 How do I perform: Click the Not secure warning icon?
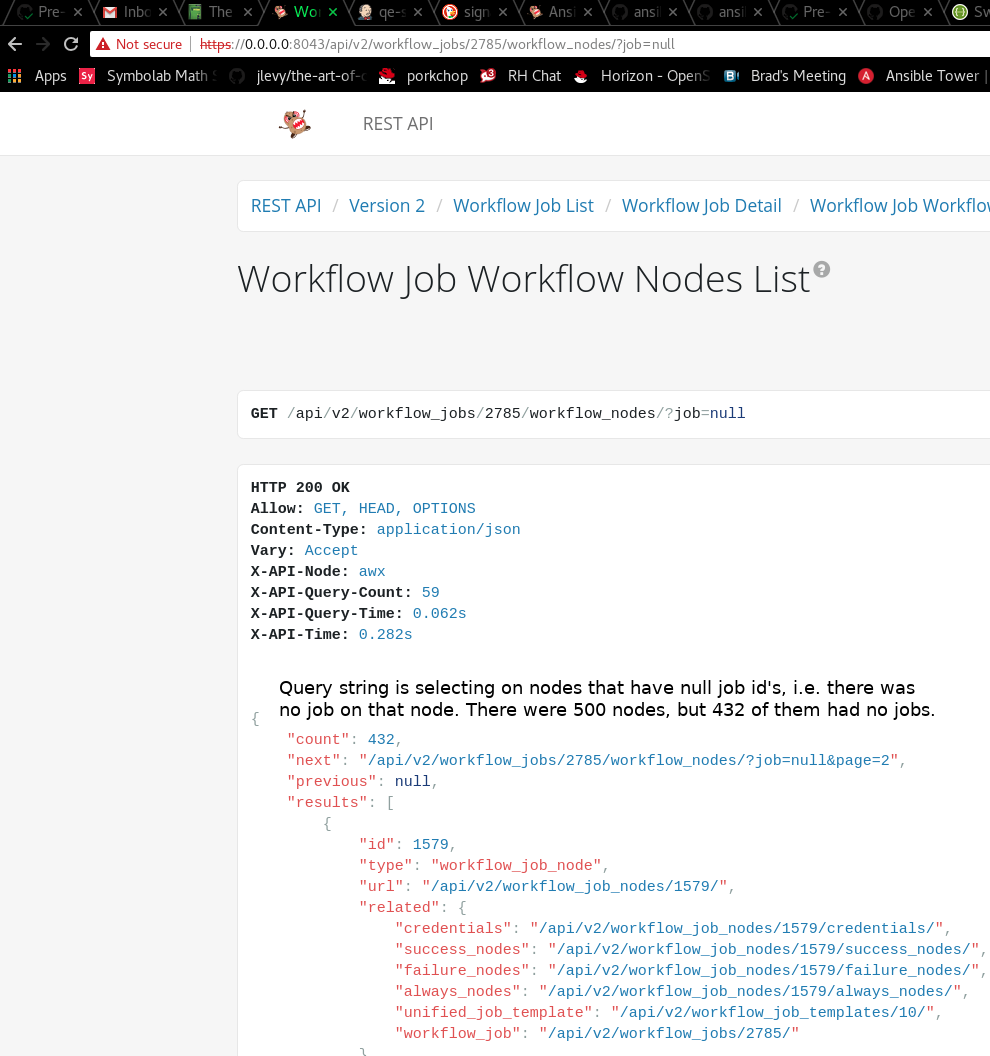click(x=102, y=44)
